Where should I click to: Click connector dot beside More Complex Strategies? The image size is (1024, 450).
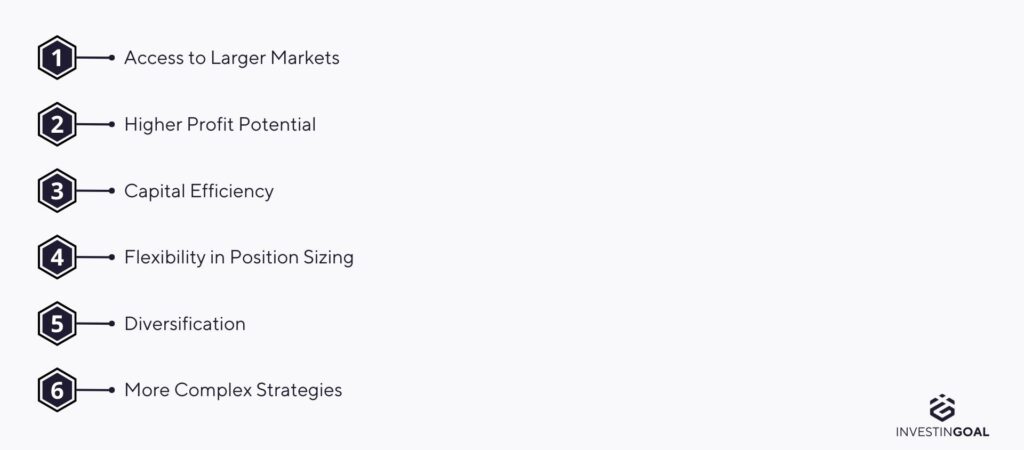point(112,391)
